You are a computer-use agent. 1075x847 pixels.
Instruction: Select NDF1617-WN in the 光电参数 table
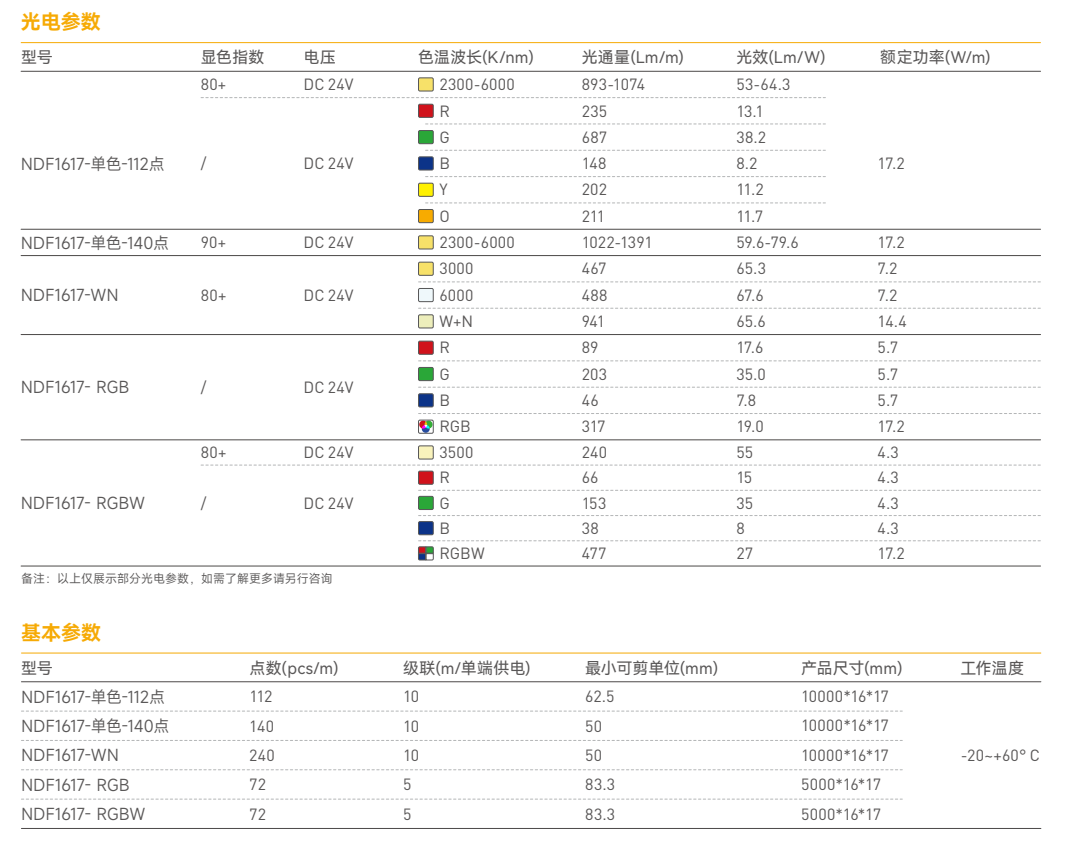tap(69, 296)
